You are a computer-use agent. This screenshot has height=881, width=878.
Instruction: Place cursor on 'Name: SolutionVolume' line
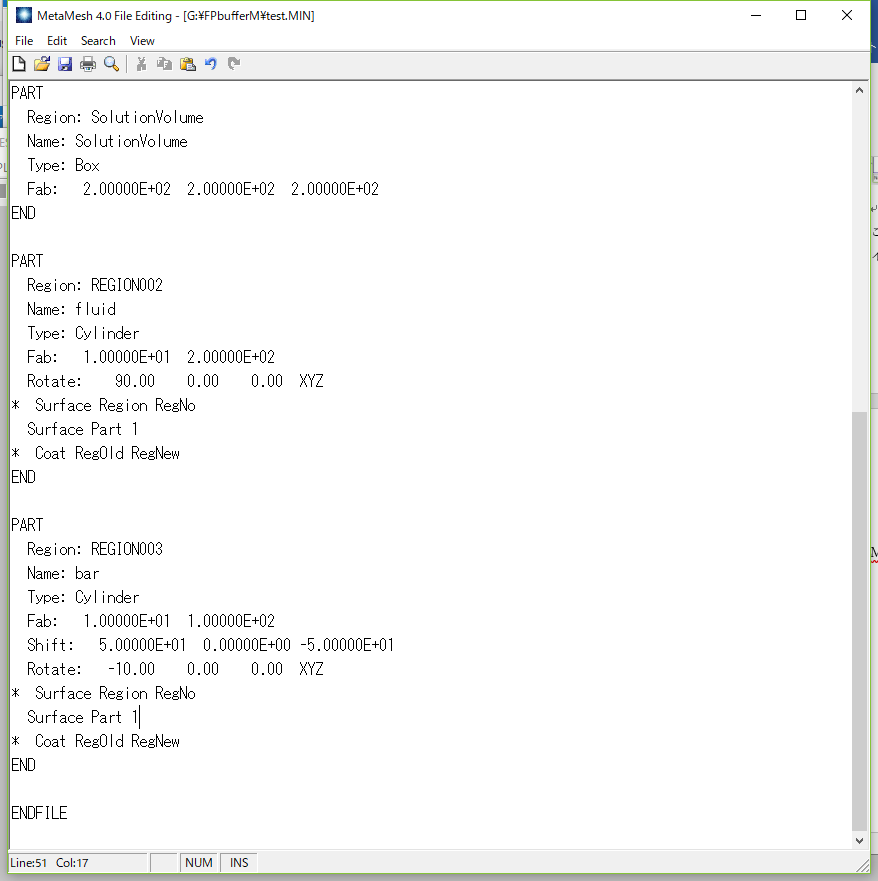coord(107,142)
